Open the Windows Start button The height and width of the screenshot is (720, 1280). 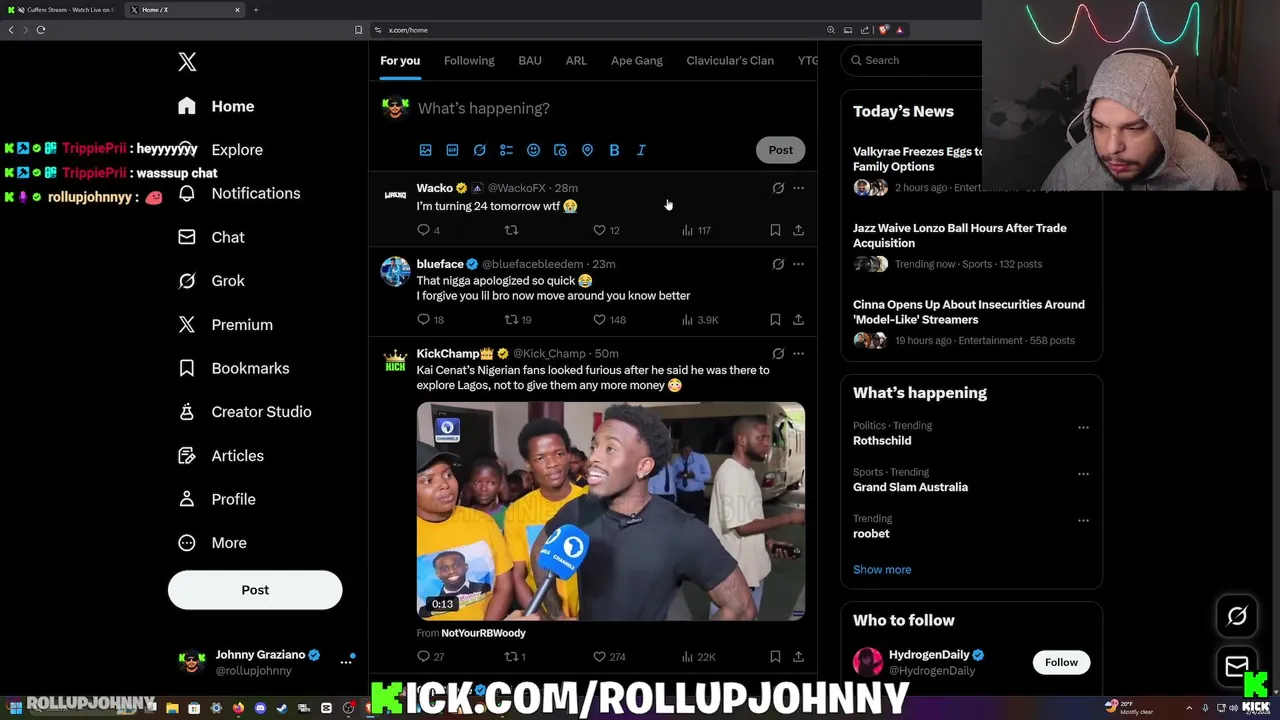pos(15,708)
